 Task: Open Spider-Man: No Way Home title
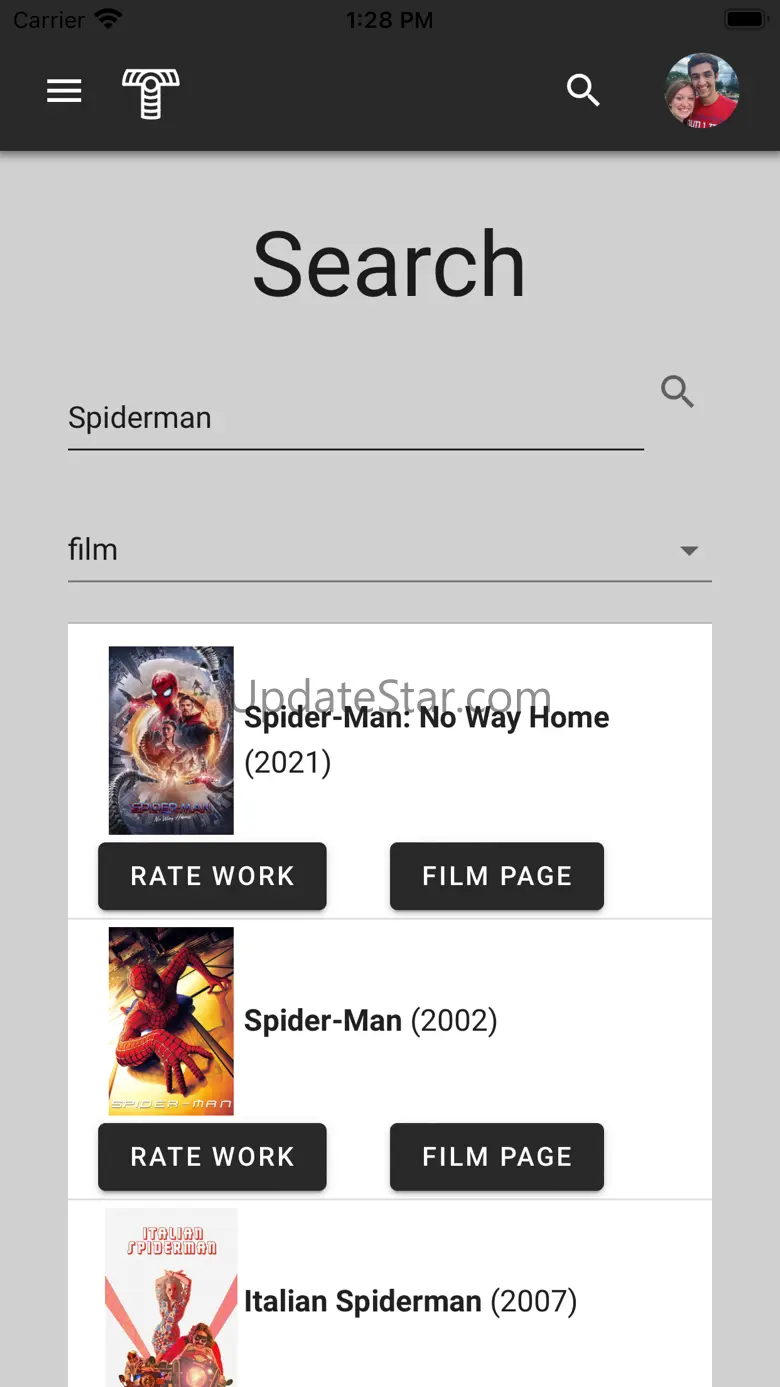pos(427,718)
